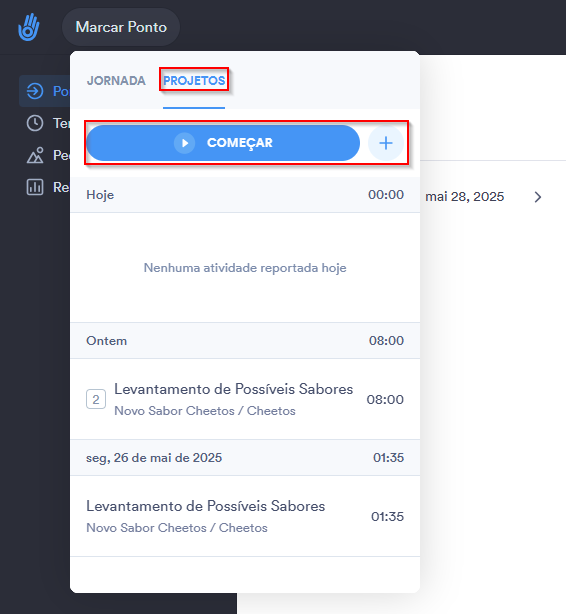Start the timer with COMEÇAR button
Image resolution: width=566 pixels, height=614 pixels.
pyautogui.click(x=223, y=143)
